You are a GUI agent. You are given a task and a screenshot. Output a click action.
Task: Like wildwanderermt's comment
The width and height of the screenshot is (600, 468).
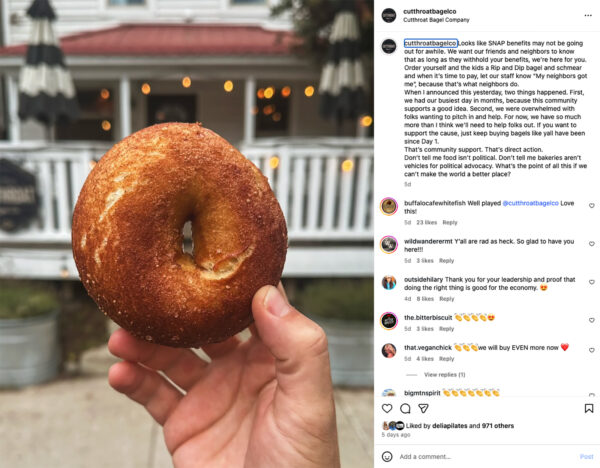(x=592, y=244)
